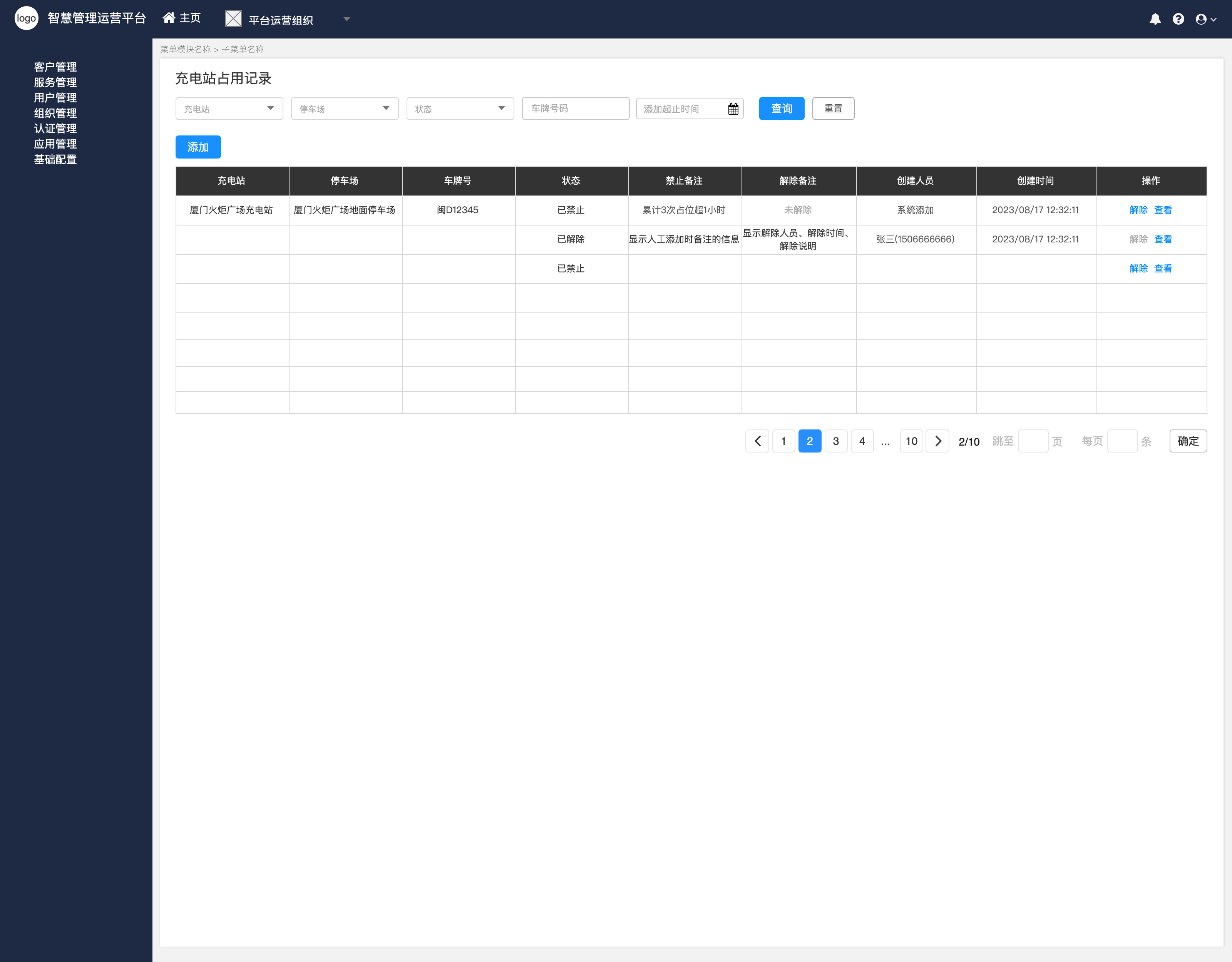Click the 确定 pagination confirm button

point(1188,441)
